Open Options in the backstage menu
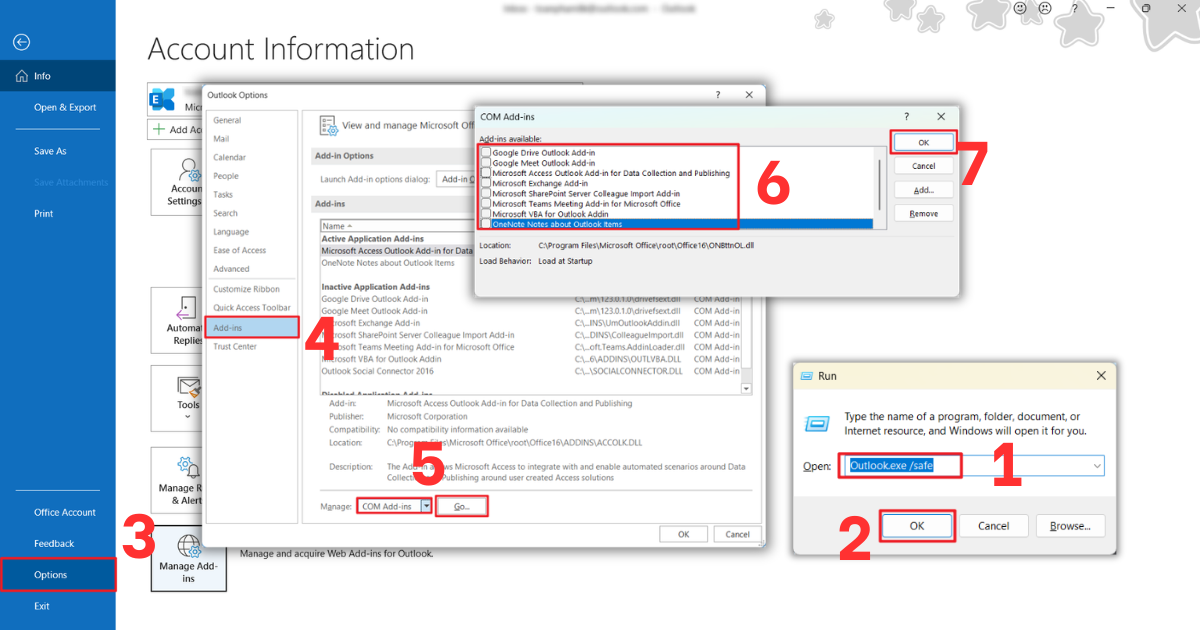Screen dimensions: 1200x630 pyautogui.click(x=58, y=575)
